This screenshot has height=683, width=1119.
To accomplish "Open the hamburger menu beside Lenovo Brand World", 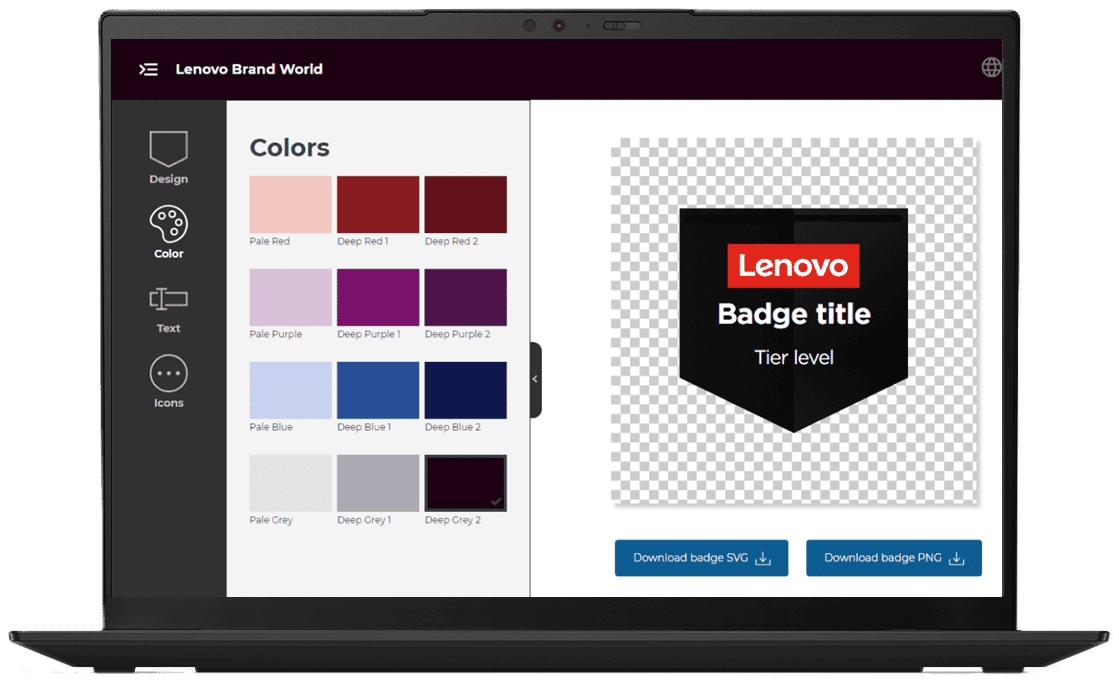I will point(148,68).
